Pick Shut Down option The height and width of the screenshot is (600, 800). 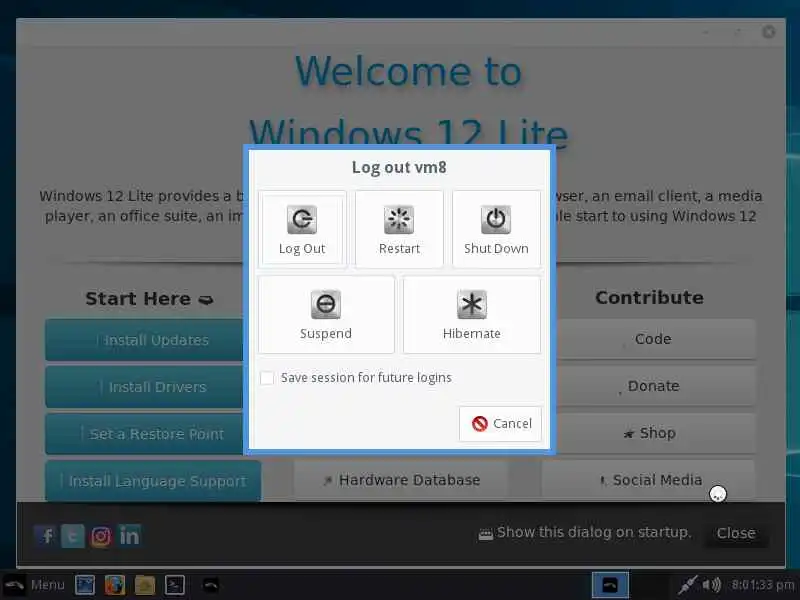tap(496, 229)
